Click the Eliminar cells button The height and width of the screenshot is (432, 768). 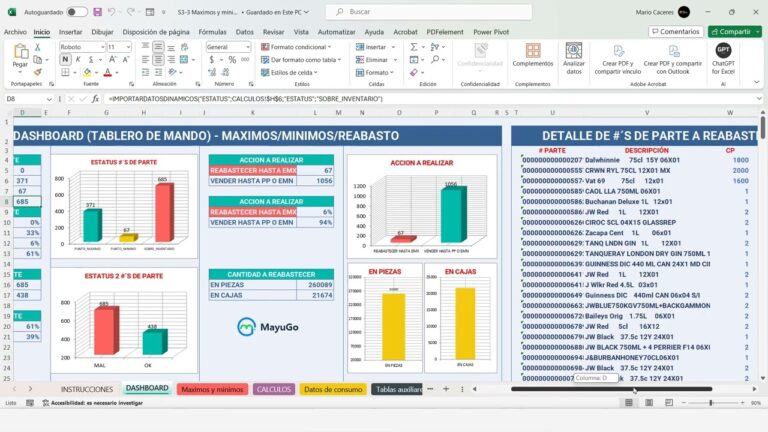click(x=373, y=60)
